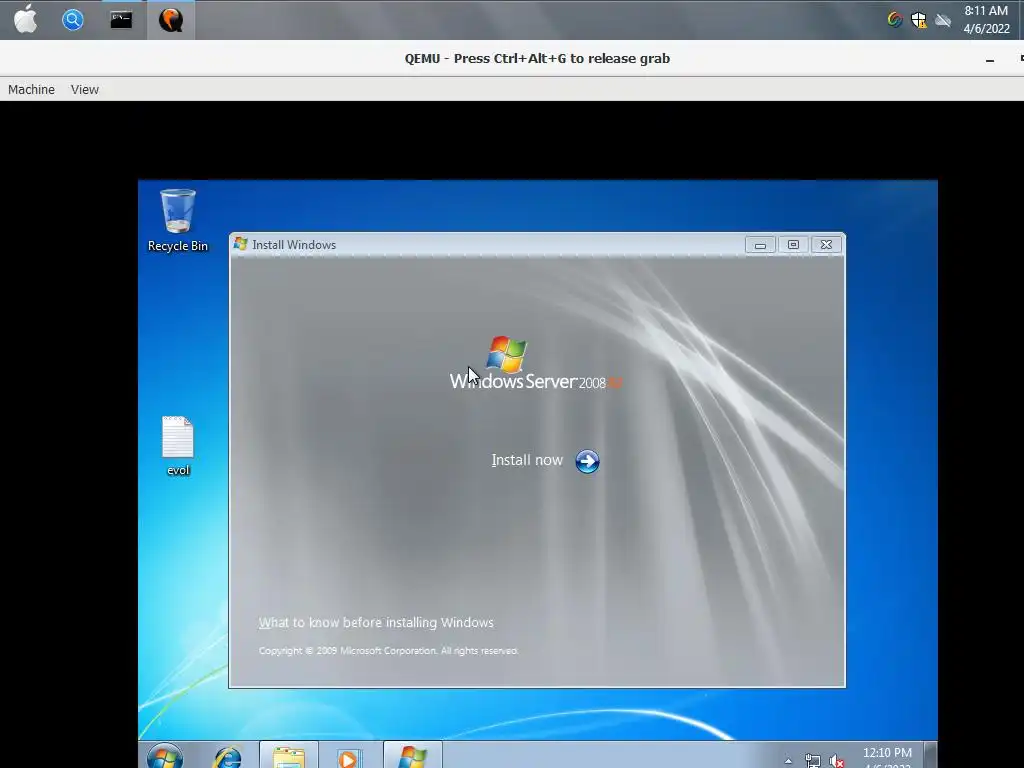1024x768 pixels.
Task: Click the Install now text label
Action: 527,460
